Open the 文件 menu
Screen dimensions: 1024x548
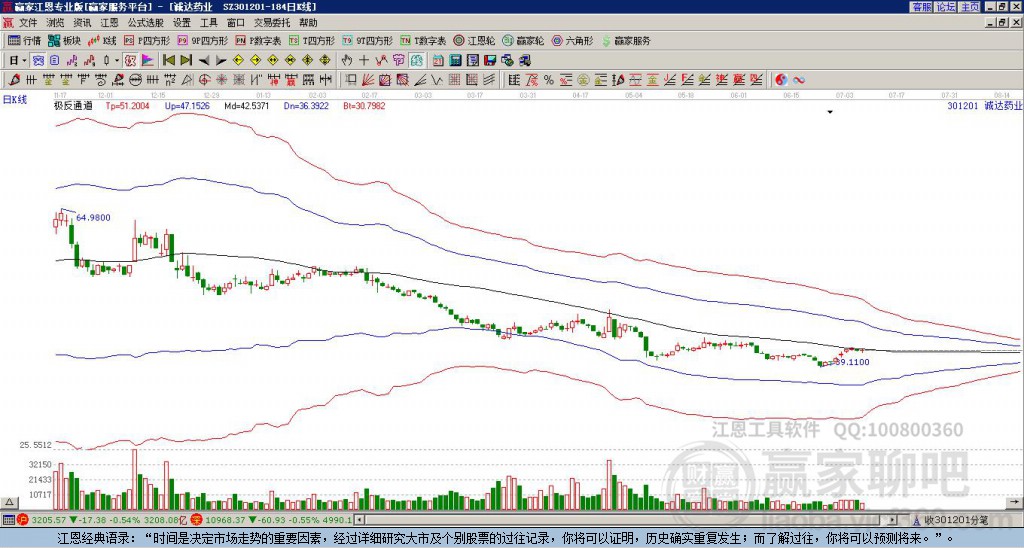[28, 23]
